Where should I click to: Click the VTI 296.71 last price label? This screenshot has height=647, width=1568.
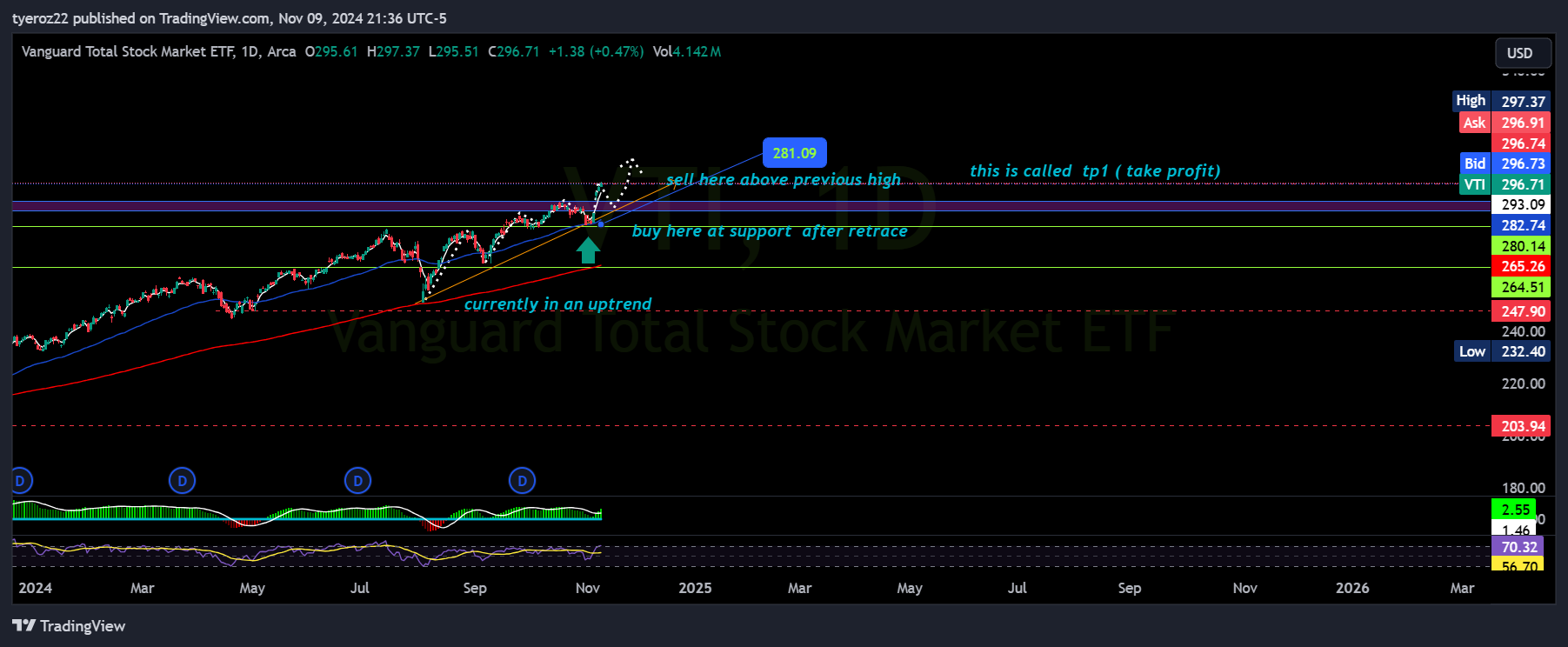pyautogui.click(x=1505, y=184)
